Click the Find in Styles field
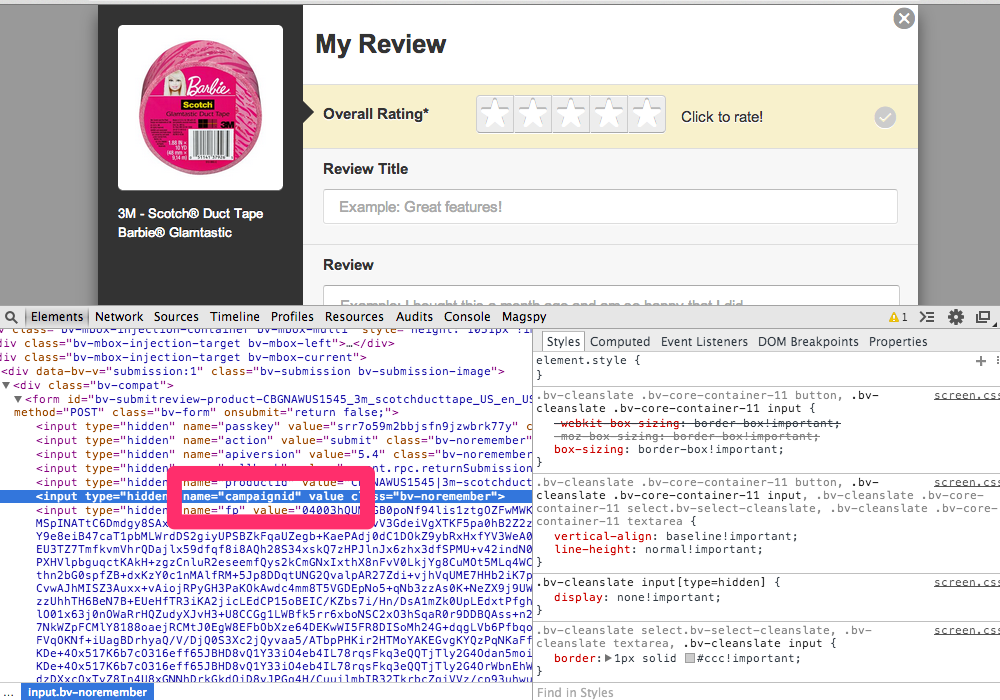The width and height of the screenshot is (1000, 700). point(765,692)
